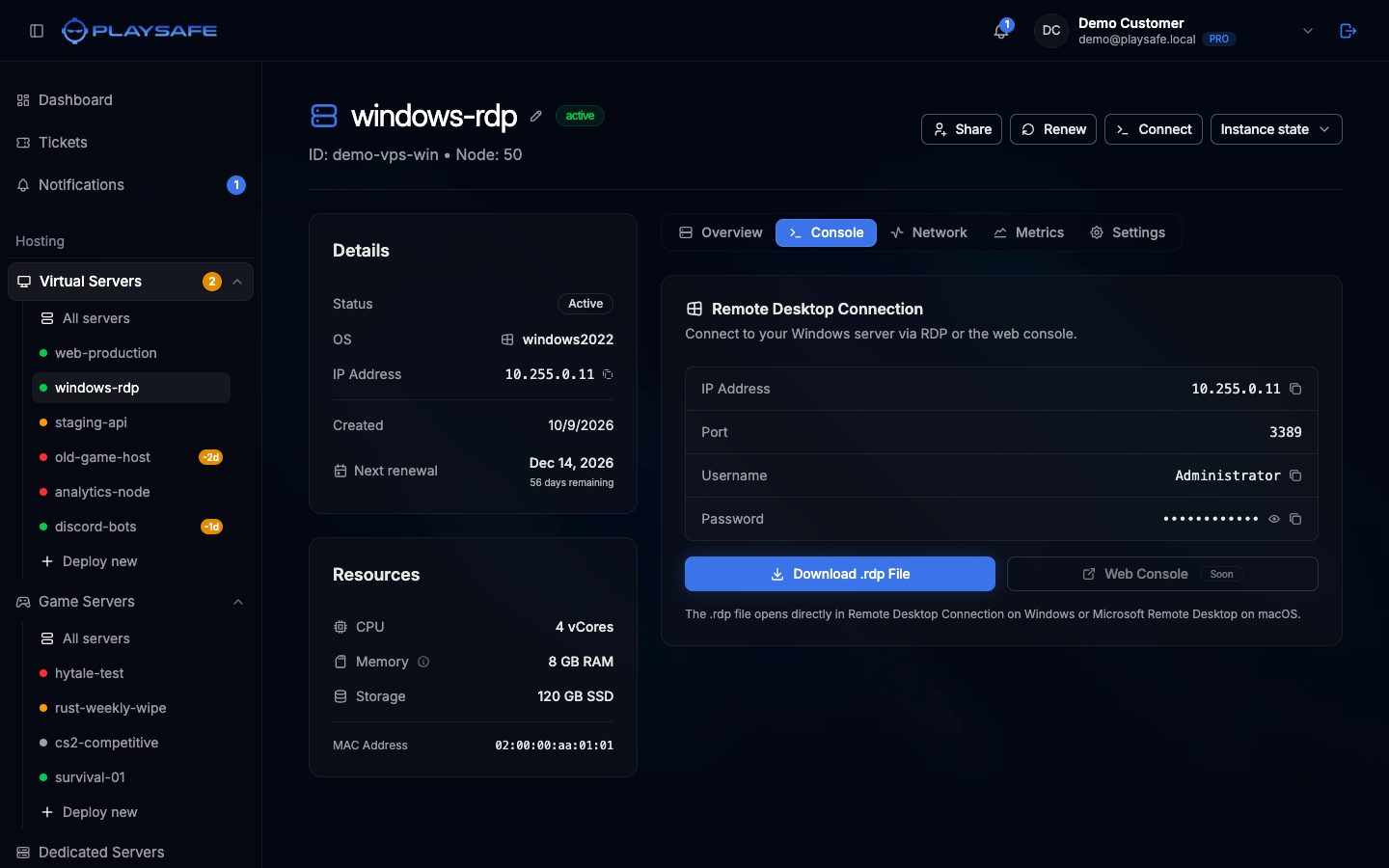This screenshot has height=868, width=1389.
Task: Click the port value 3389
Action: (1285, 432)
